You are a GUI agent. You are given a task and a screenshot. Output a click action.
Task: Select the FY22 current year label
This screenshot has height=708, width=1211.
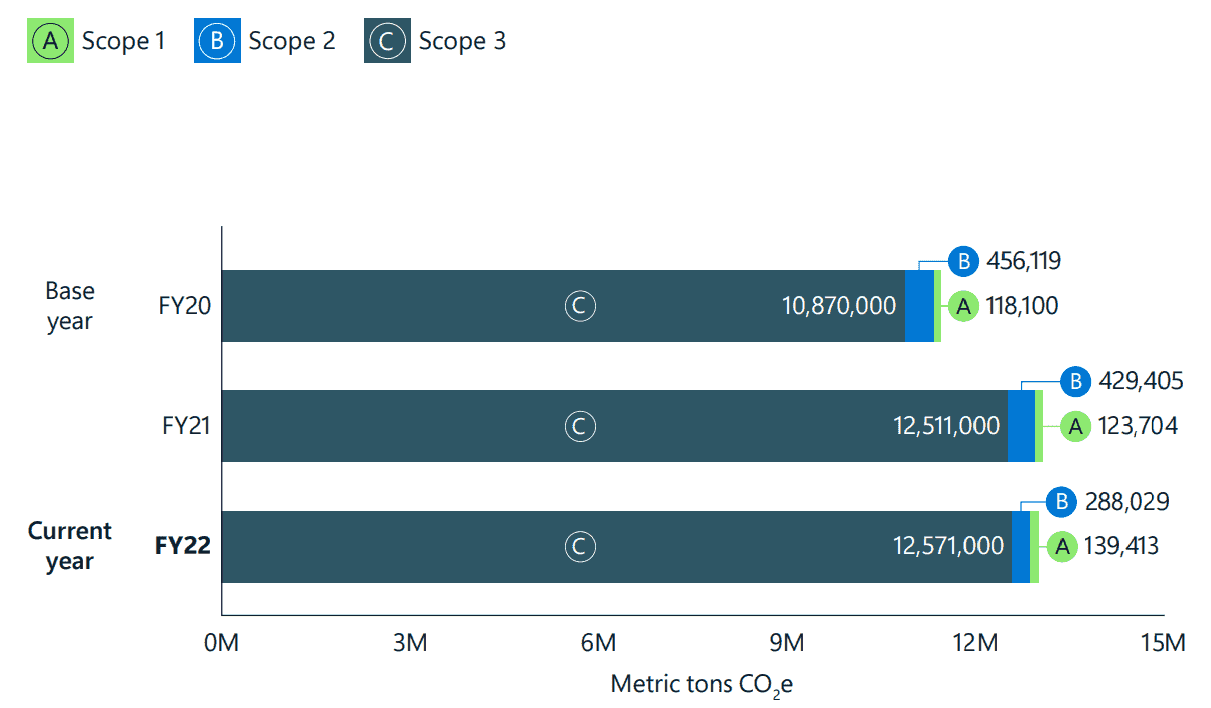pyautogui.click(x=182, y=546)
